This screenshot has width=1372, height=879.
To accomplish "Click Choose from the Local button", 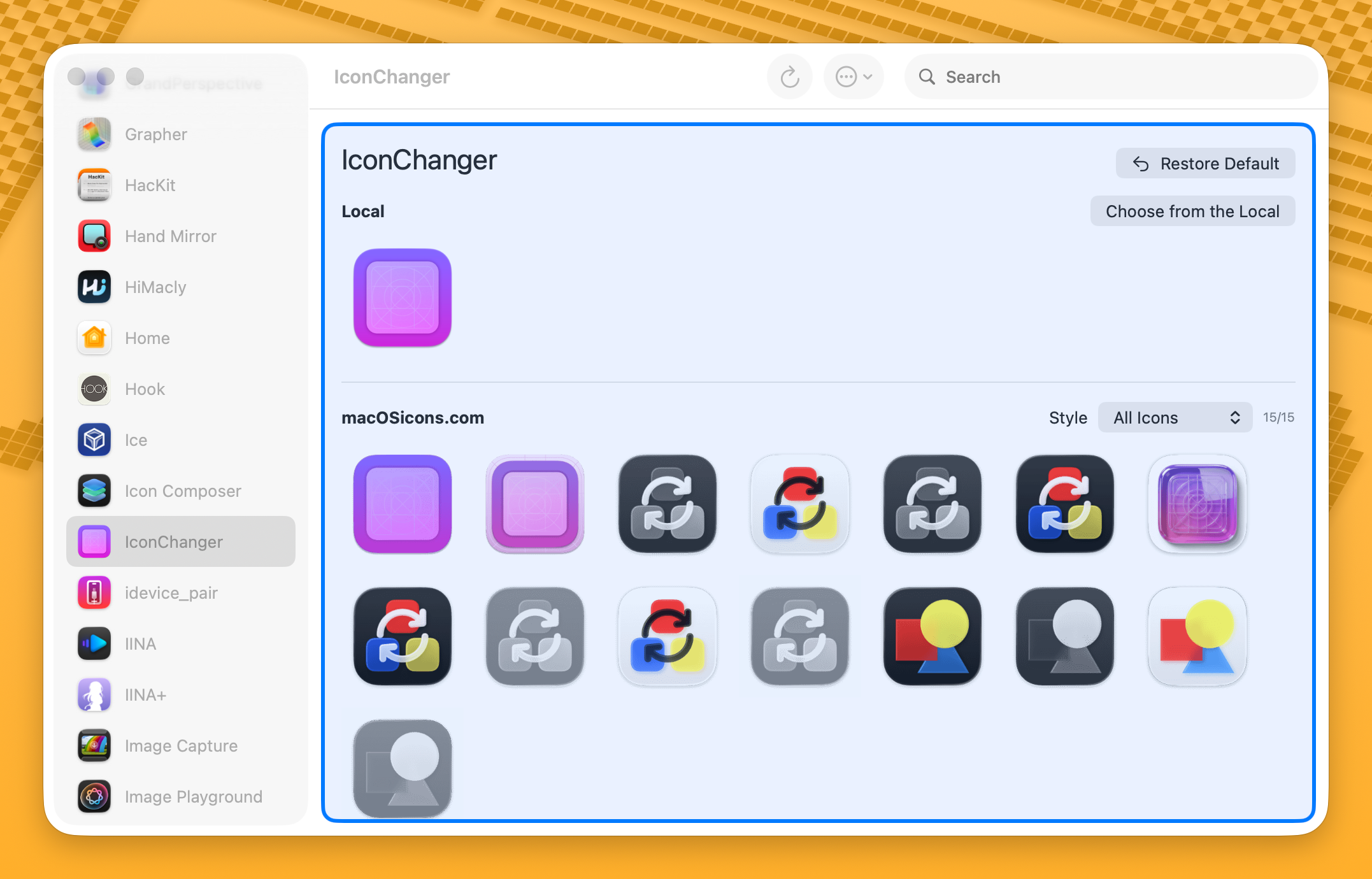I will tap(1192, 211).
